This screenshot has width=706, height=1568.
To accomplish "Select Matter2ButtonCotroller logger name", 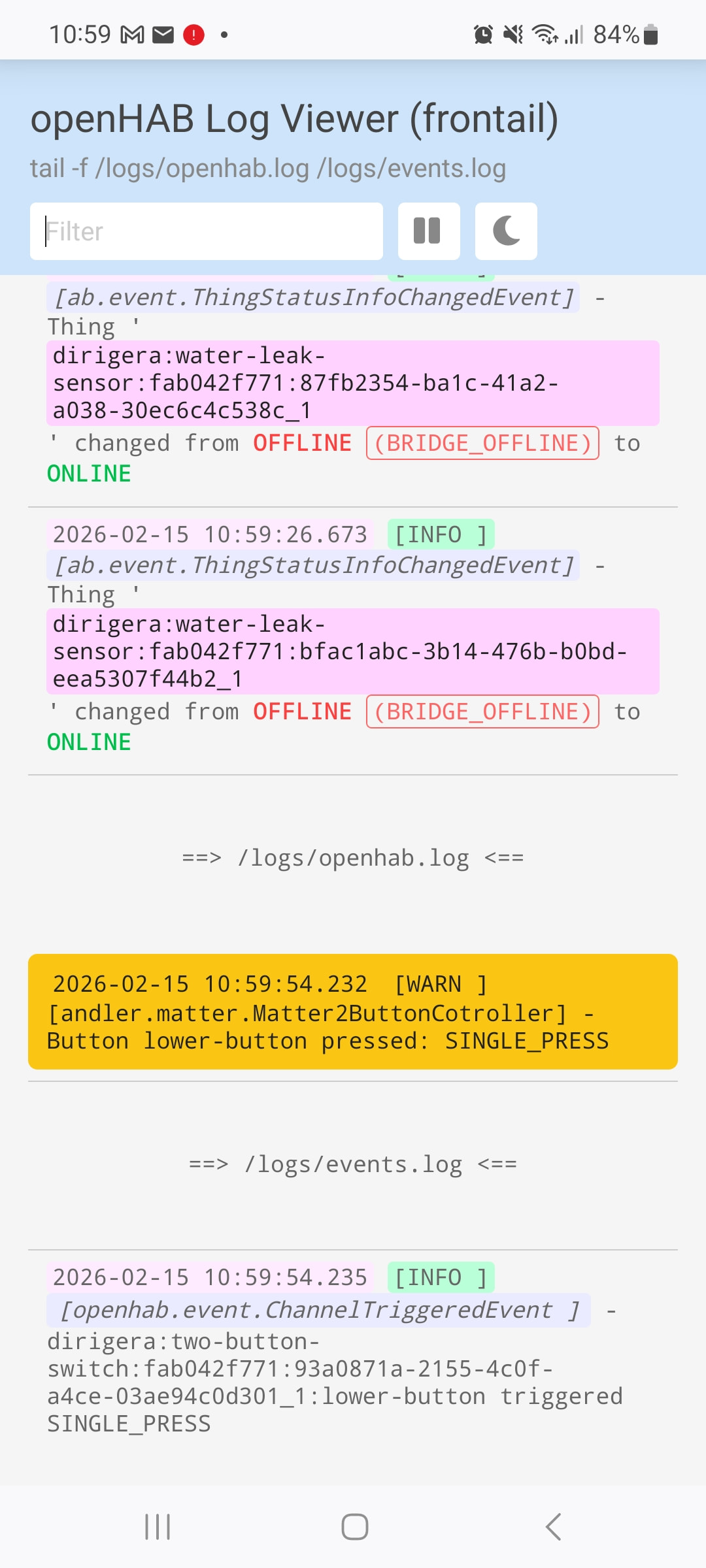I will coord(307,1013).
